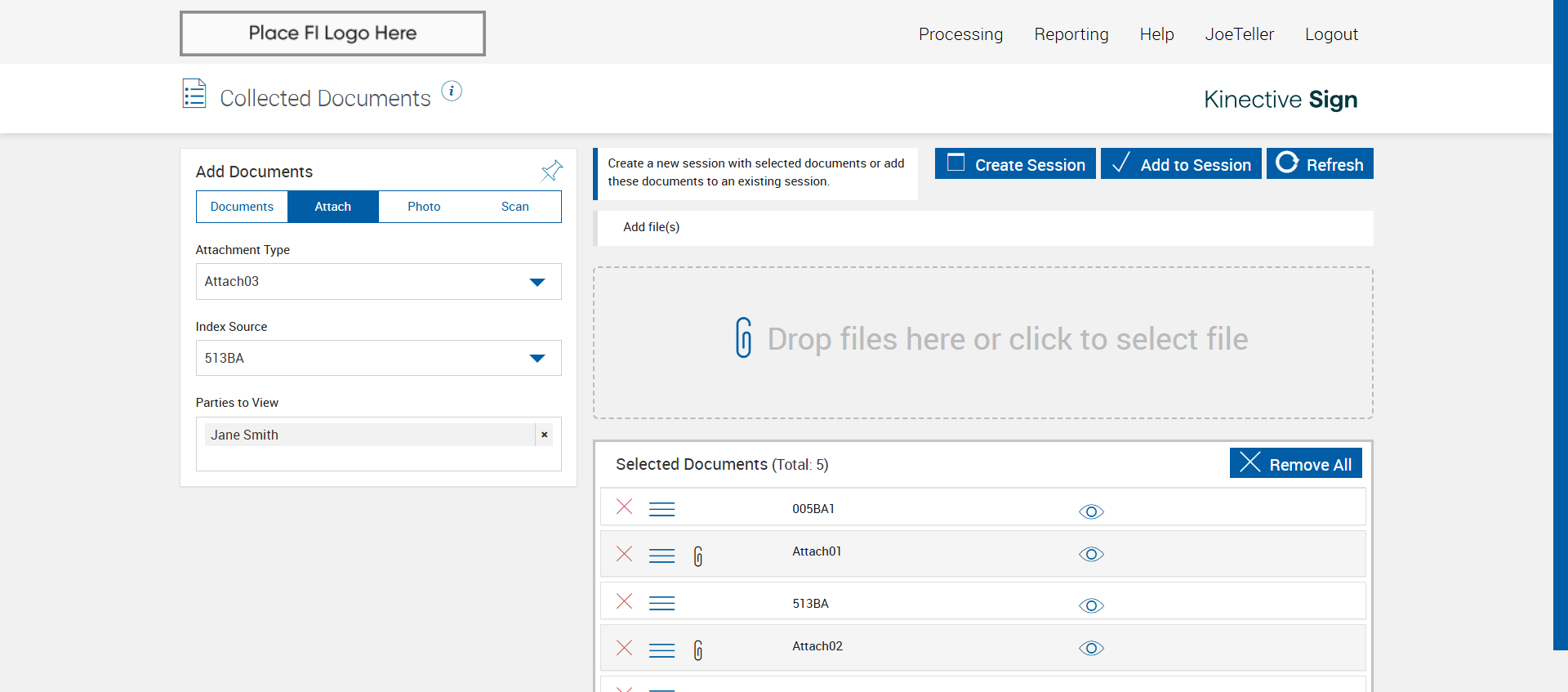Remove the 005BA1 document with its X icon
Image resolution: width=1568 pixels, height=692 pixels.
click(x=625, y=507)
